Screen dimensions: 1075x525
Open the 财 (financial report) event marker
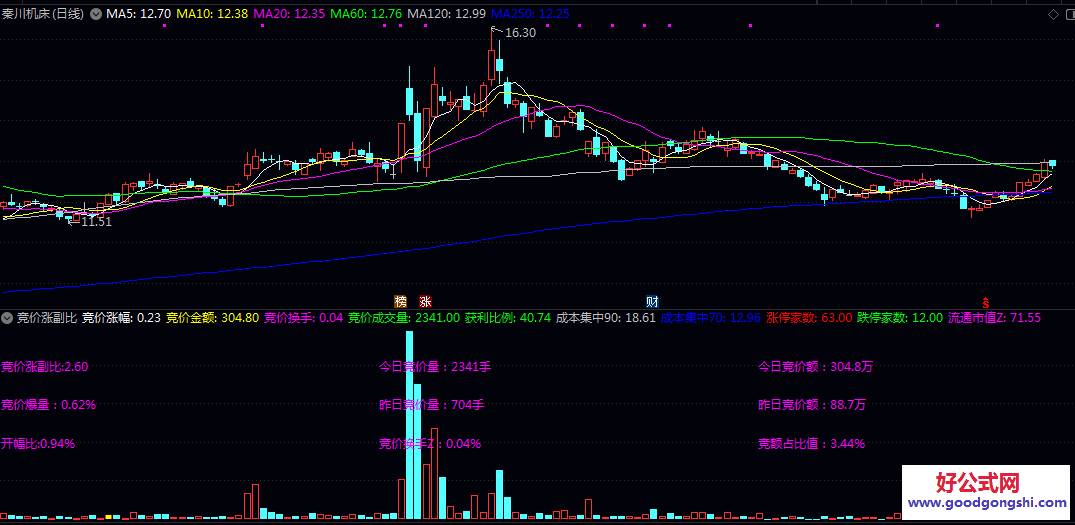pos(653,301)
